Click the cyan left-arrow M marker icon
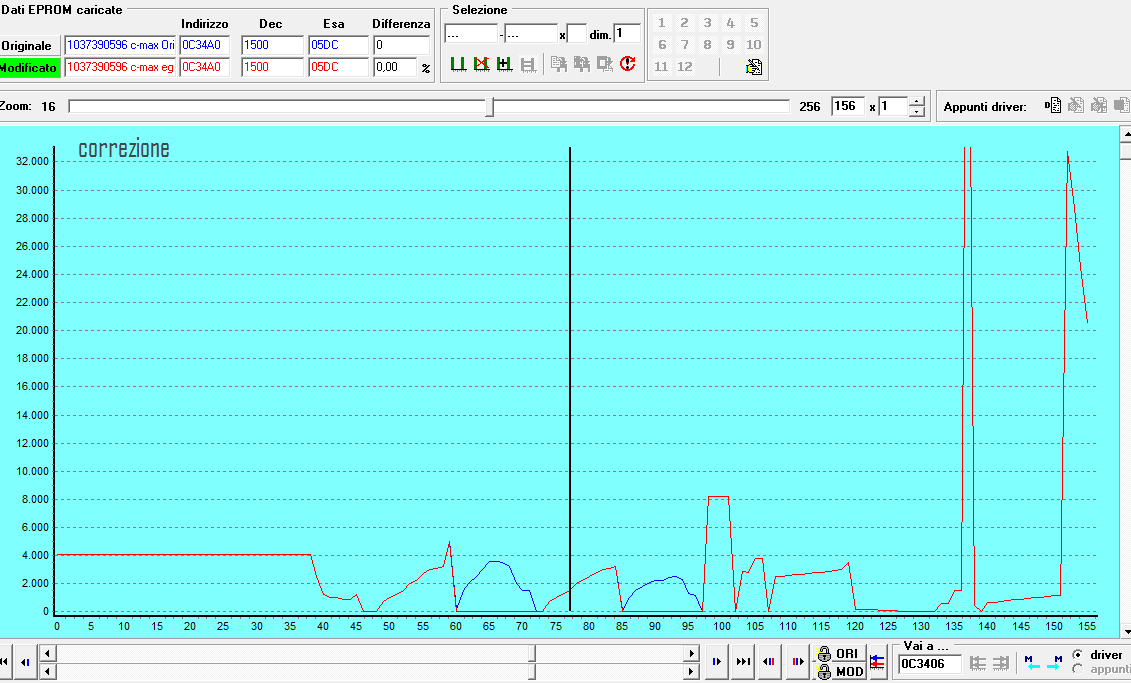This screenshot has height=683, width=1131. pos(1032,663)
